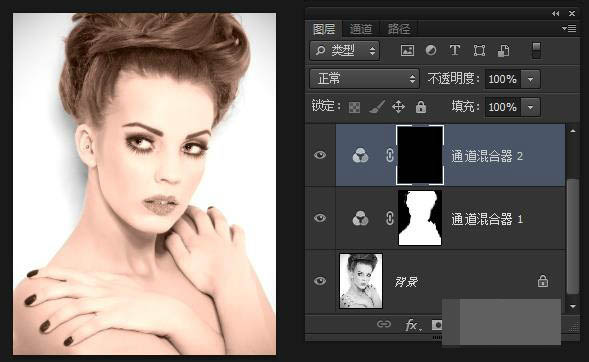Open the 正常 blend mode dropdown
The image size is (589, 362).
(364, 79)
